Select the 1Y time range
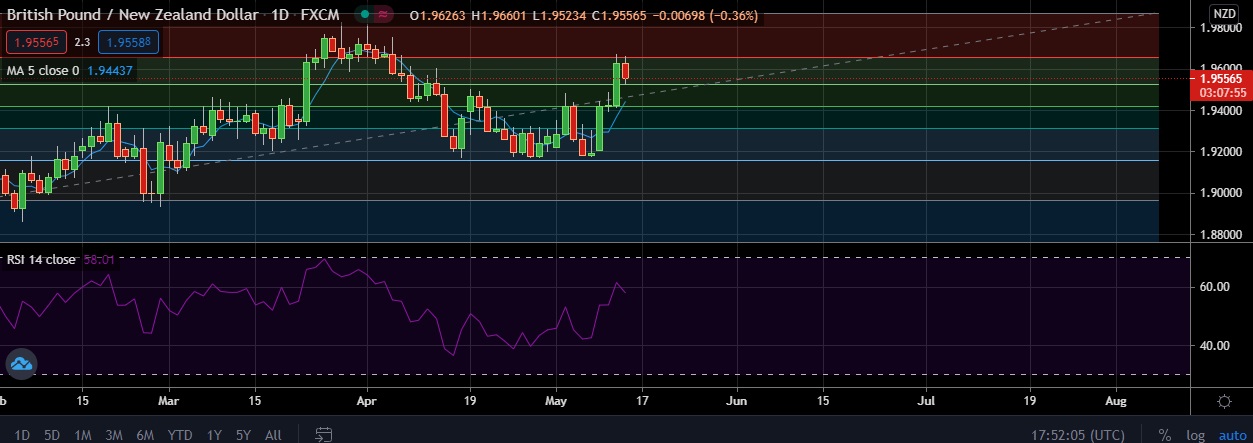Viewport: 1253px width, 443px height. coord(214,435)
